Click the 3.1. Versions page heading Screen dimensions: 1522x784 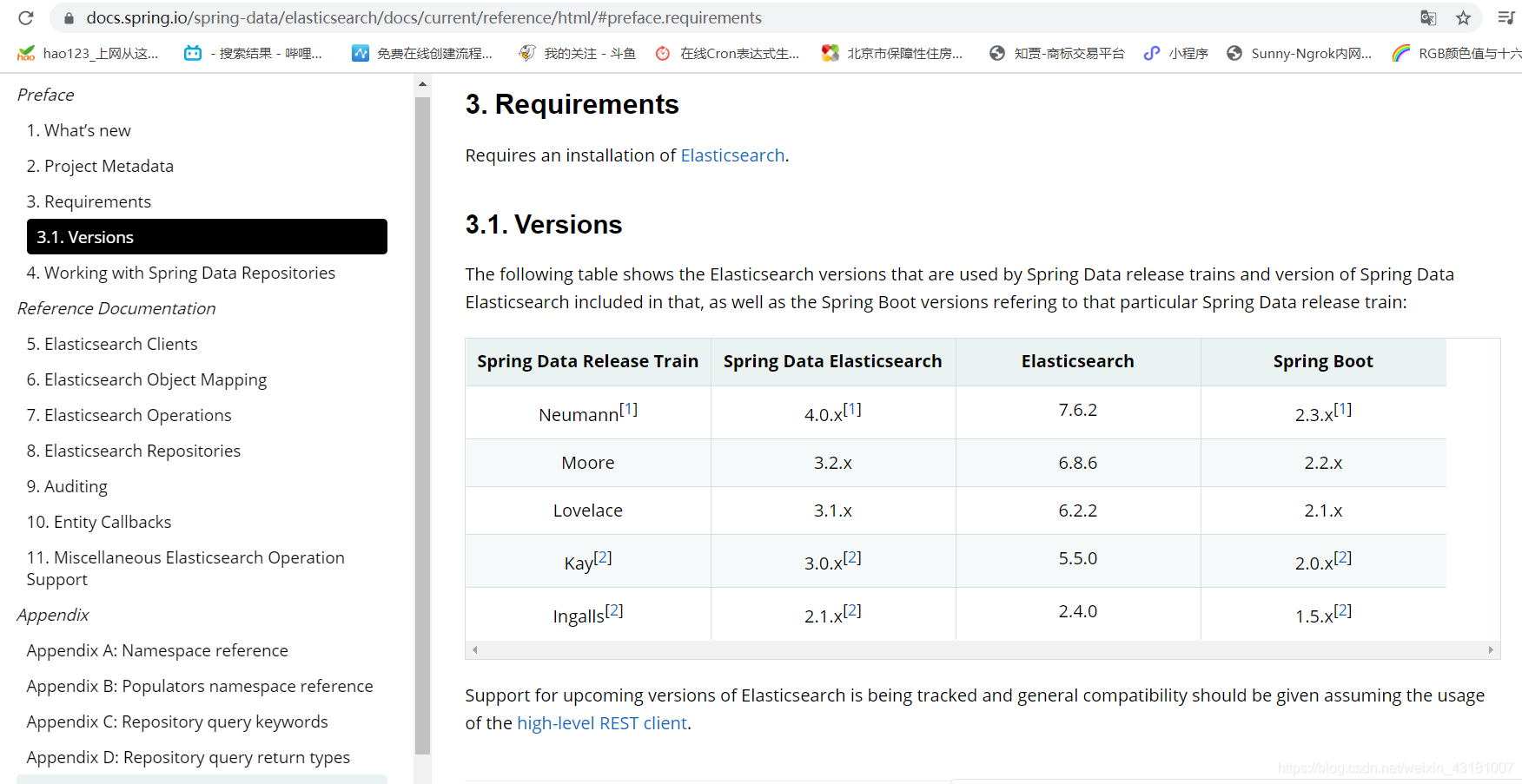coord(544,225)
